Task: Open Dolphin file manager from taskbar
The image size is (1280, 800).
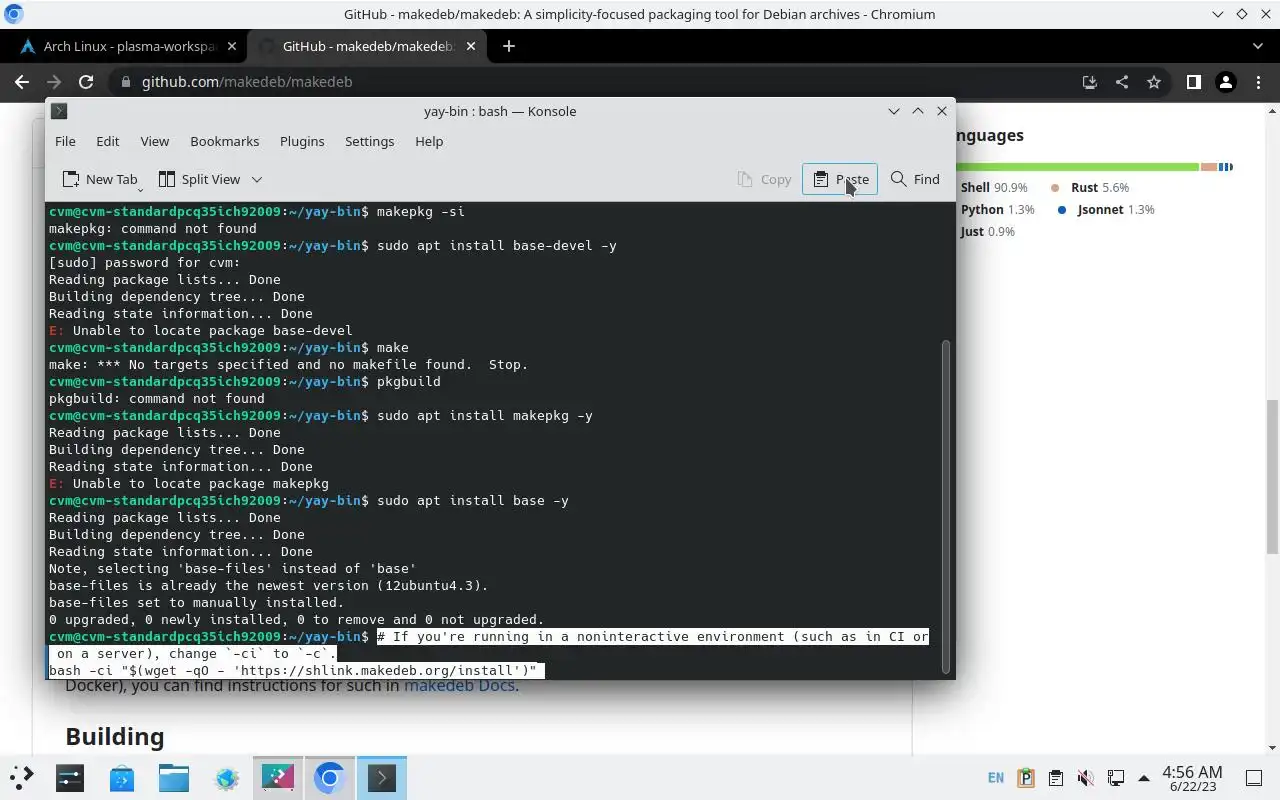Action: pyautogui.click(x=174, y=777)
